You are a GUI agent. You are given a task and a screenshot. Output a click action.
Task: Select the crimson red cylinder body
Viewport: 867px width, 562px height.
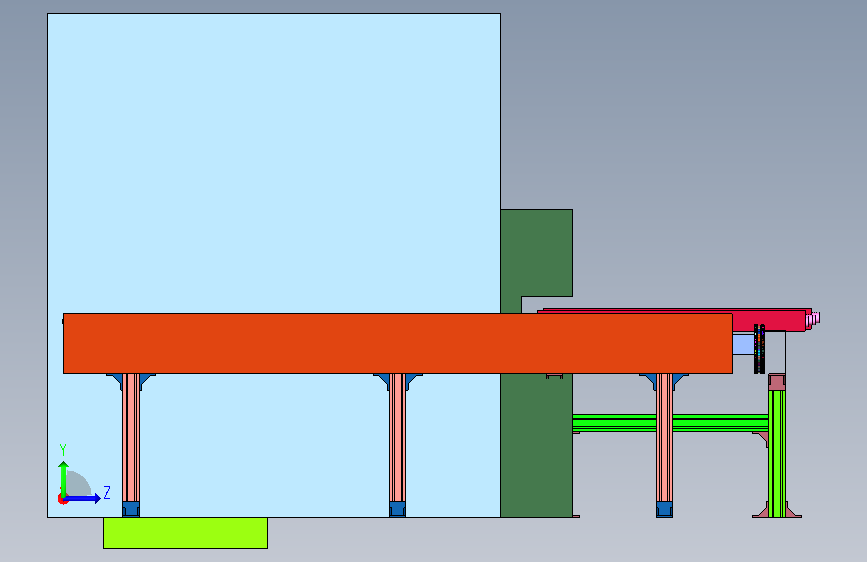point(769,321)
